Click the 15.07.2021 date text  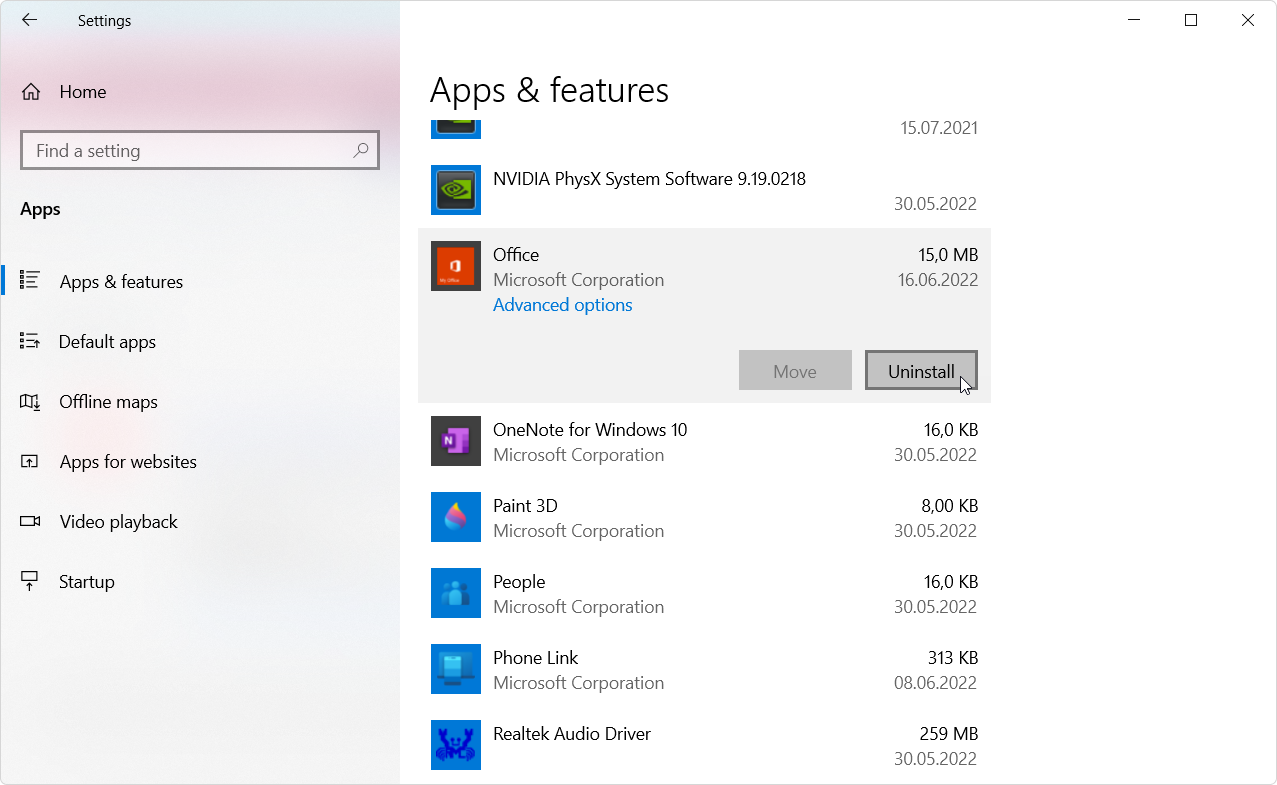(939, 128)
